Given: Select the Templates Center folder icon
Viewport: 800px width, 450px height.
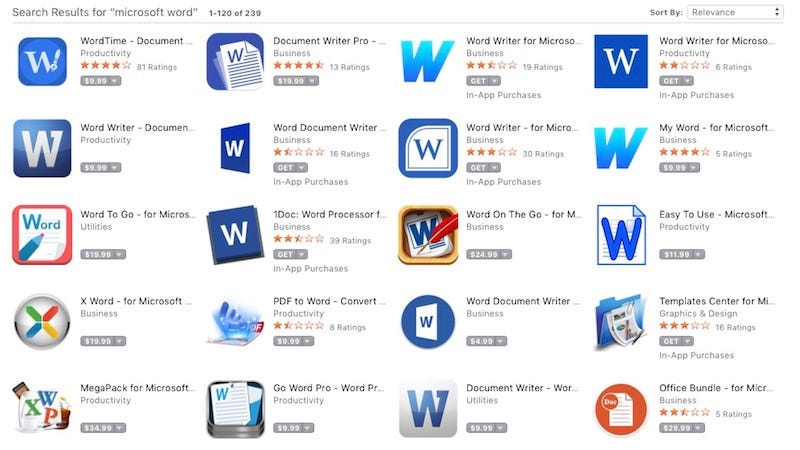Looking at the screenshot, I should tap(621, 322).
